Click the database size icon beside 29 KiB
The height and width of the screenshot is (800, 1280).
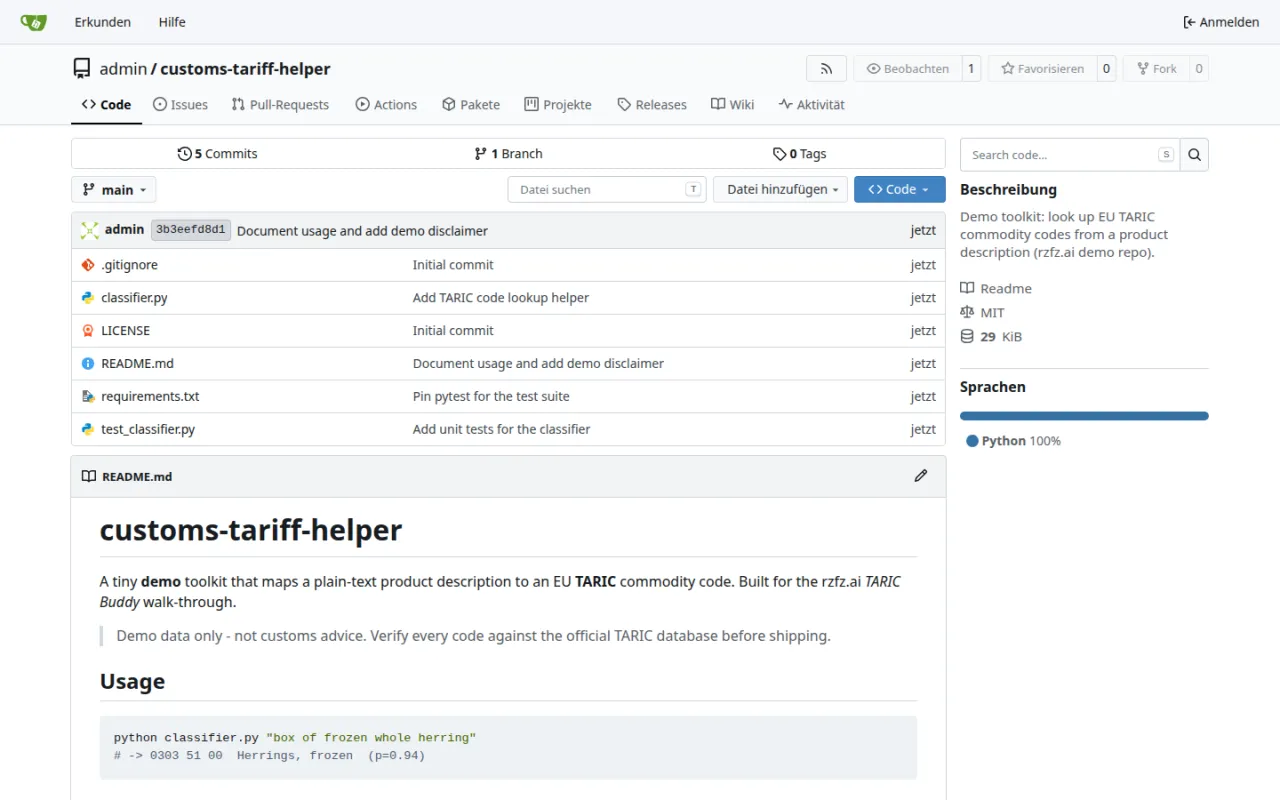tap(967, 337)
